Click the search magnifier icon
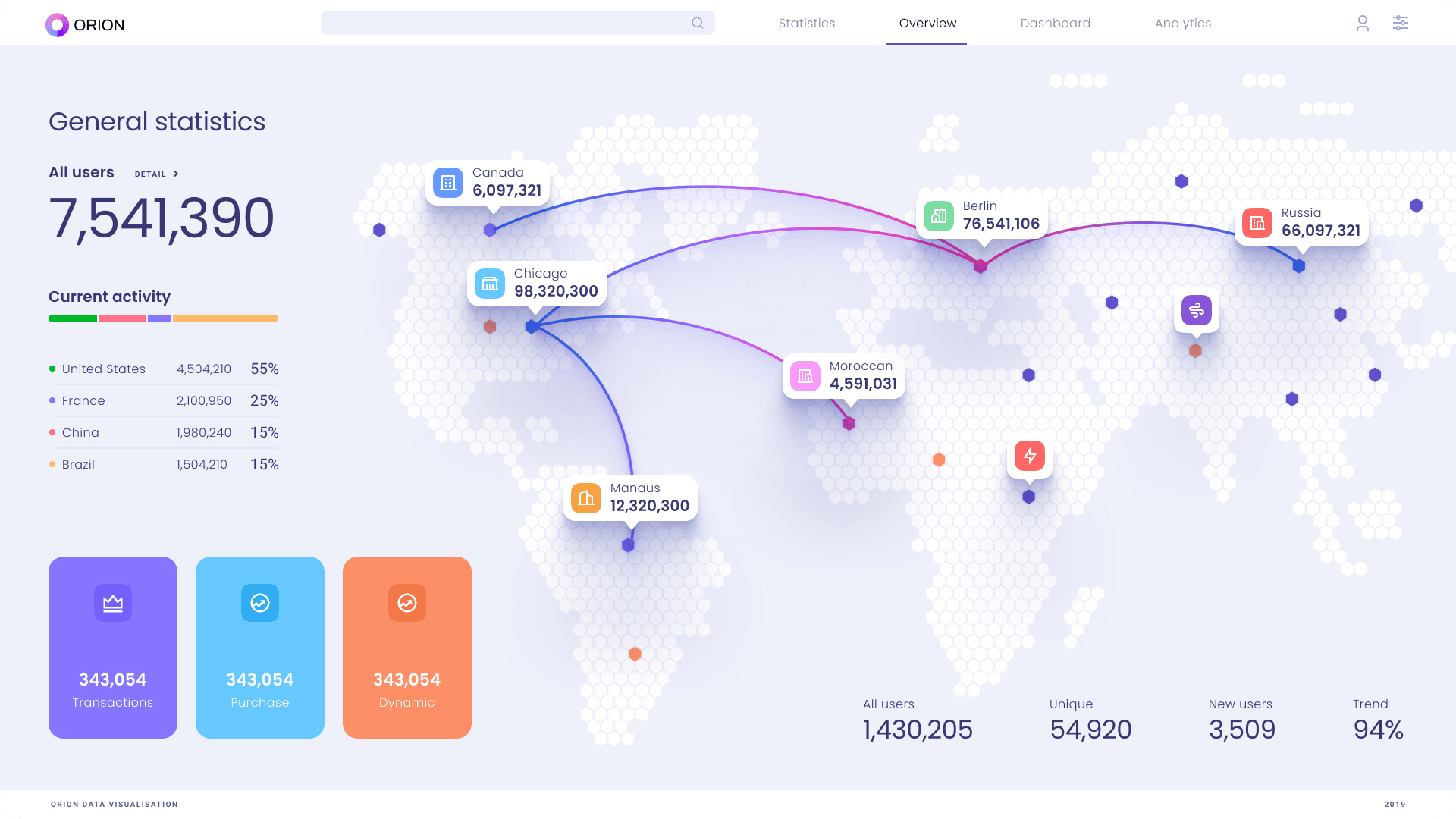This screenshot has width=1456, height=819. pos(697,24)
